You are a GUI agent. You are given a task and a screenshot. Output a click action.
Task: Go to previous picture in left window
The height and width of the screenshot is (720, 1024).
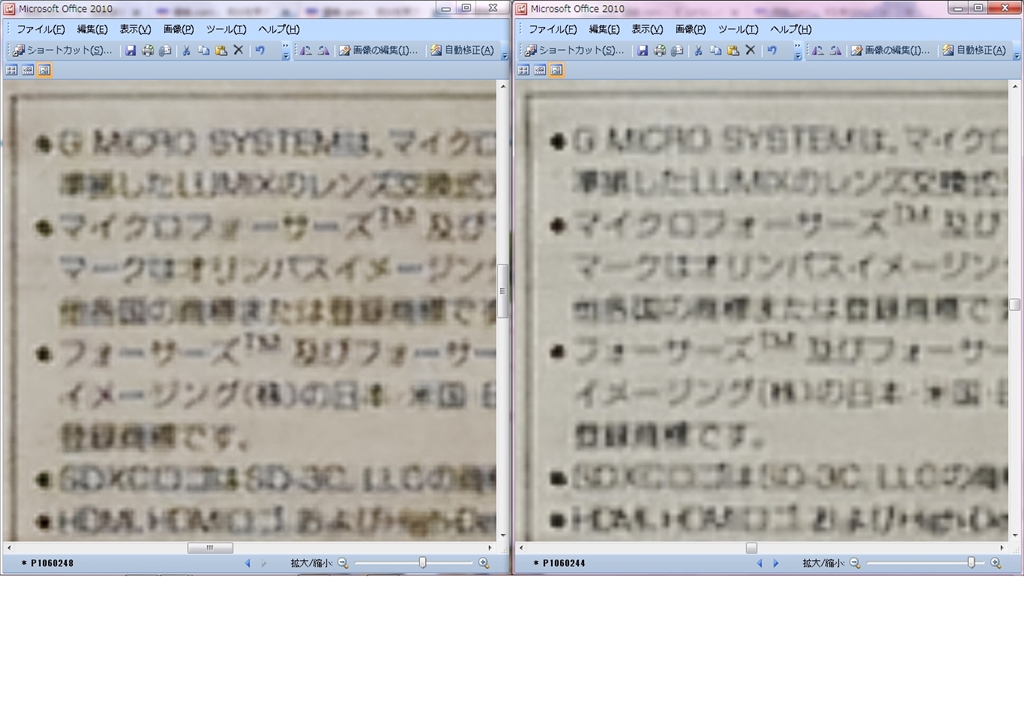[248, 563]
